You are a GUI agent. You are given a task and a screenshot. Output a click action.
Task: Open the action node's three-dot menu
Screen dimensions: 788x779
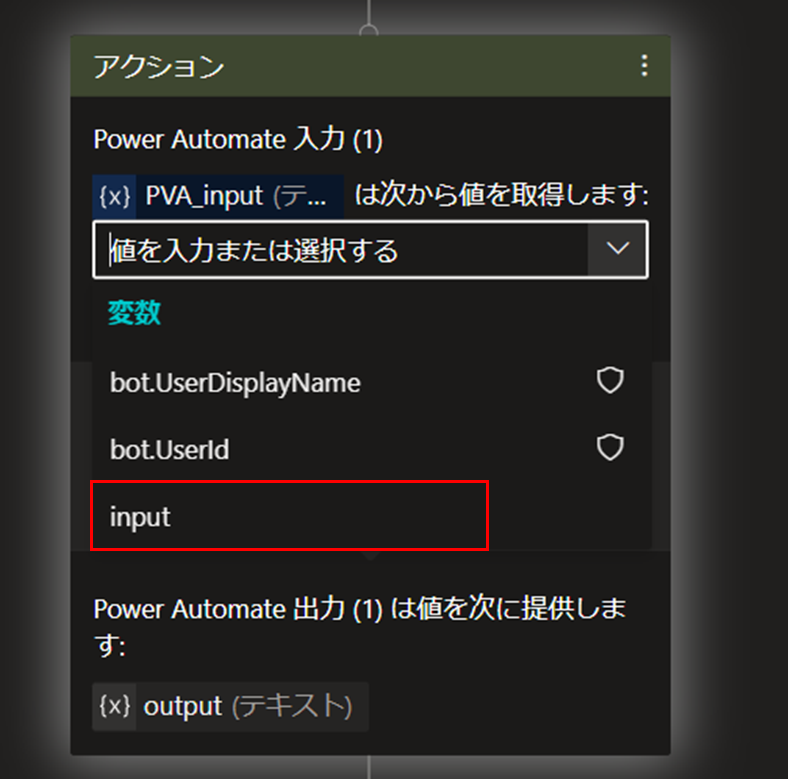[x=644, y=66]
